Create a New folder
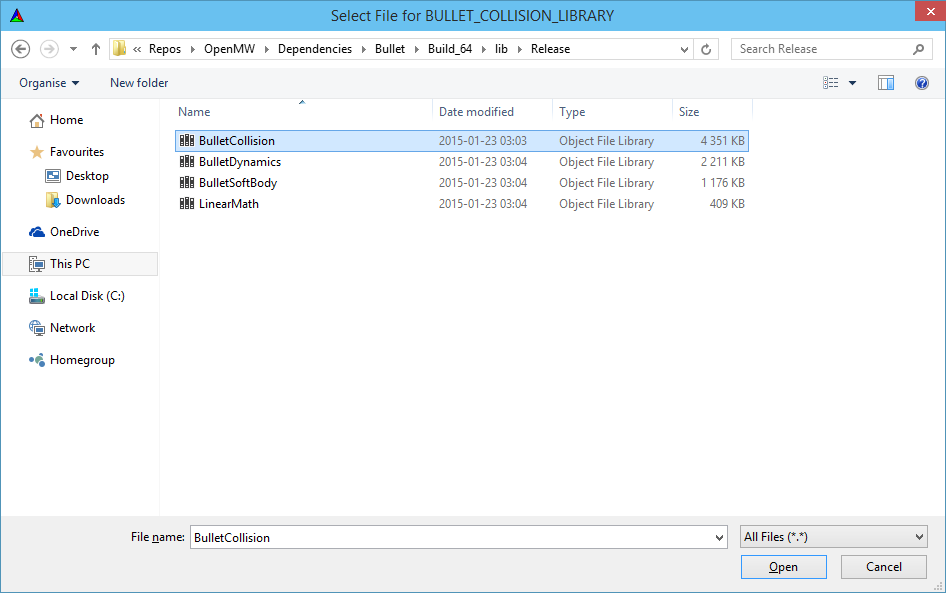 point(138,83)
